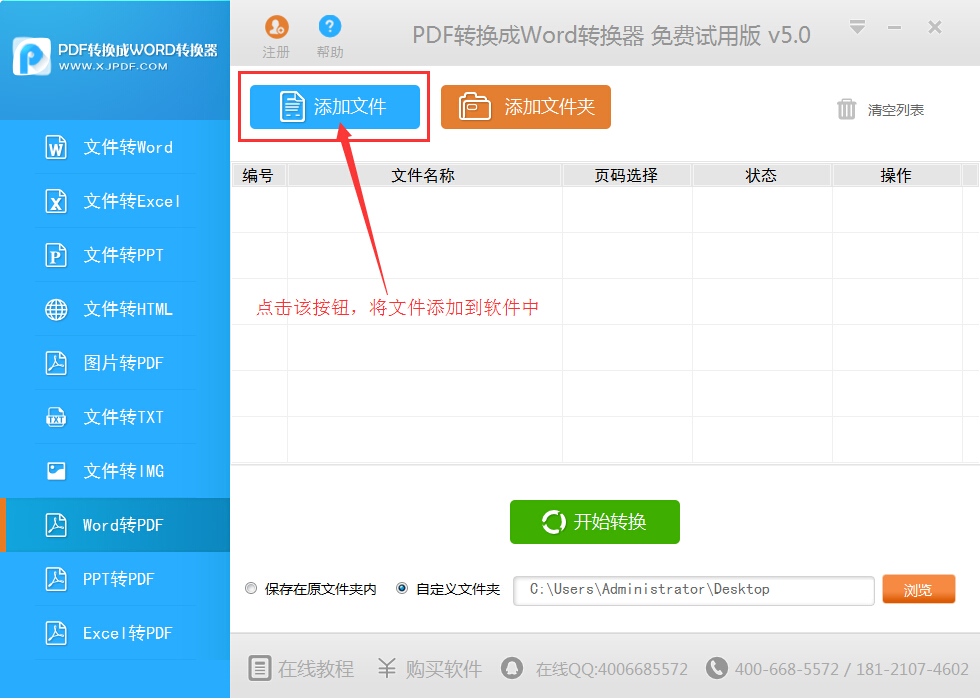Open 图片转PDF conversion mode

point(115,363)
